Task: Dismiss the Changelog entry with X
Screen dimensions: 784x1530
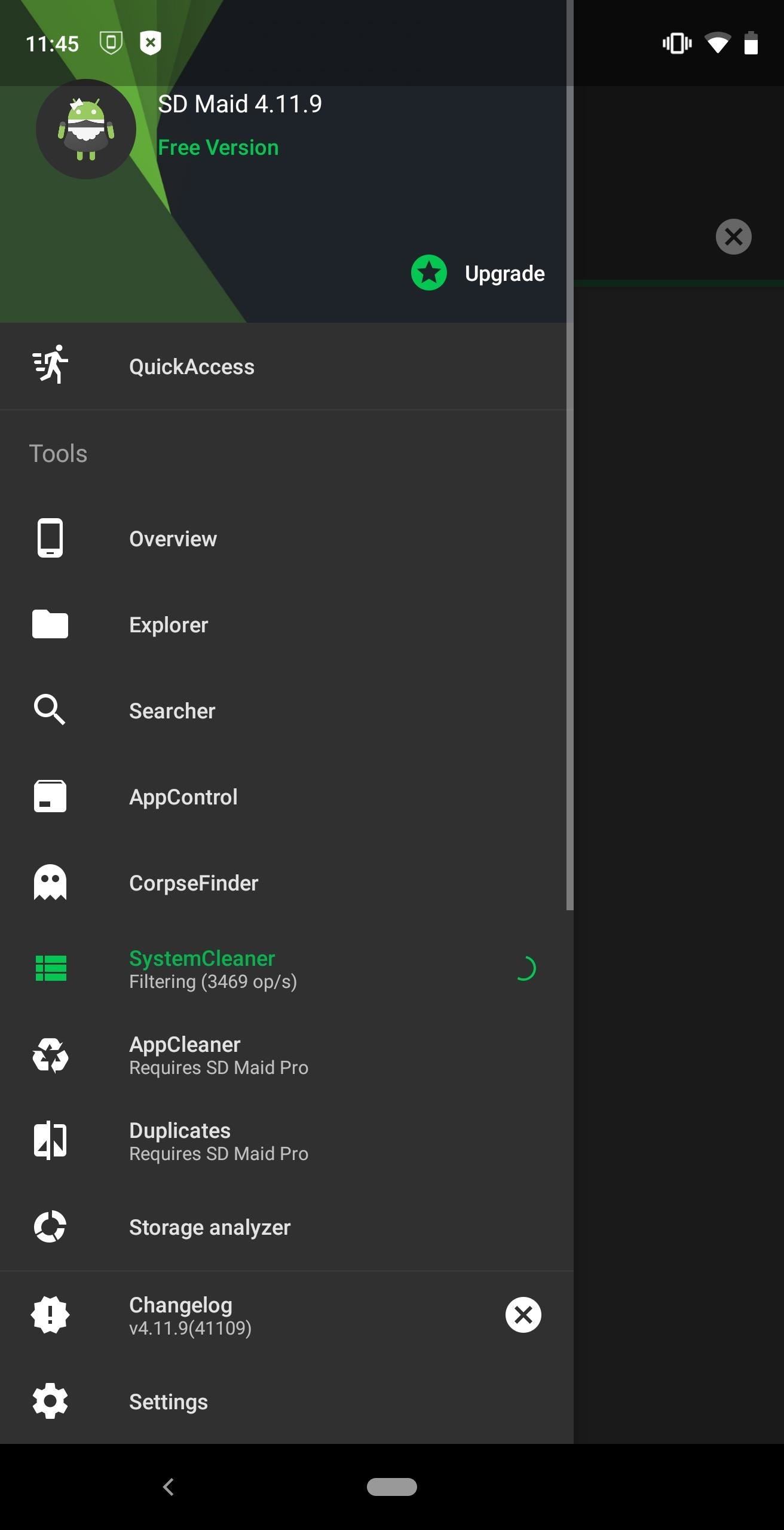Action: [523, 1315]
